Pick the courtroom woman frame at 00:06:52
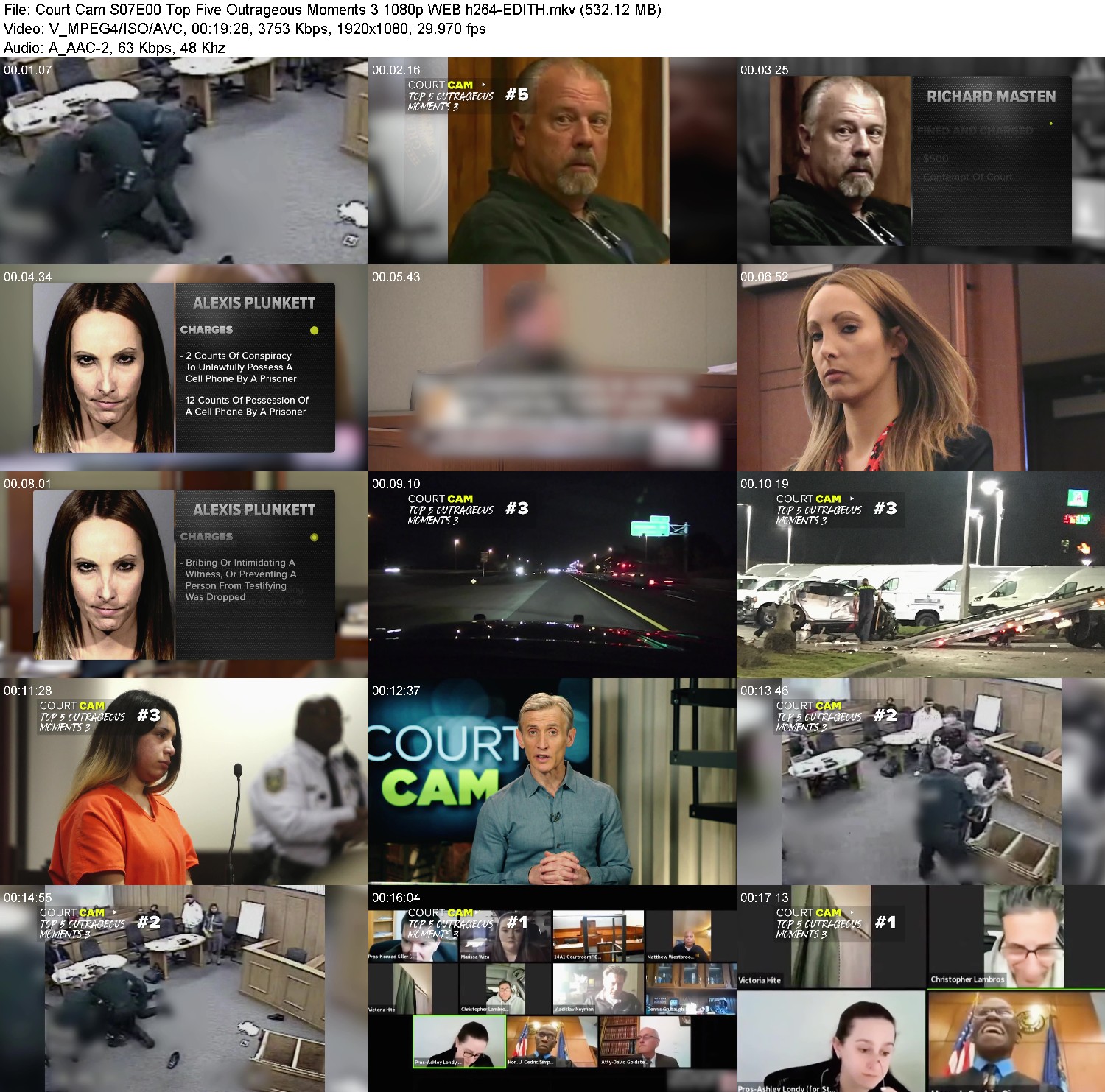The image size is (1105, 1092). coord(921,368)
